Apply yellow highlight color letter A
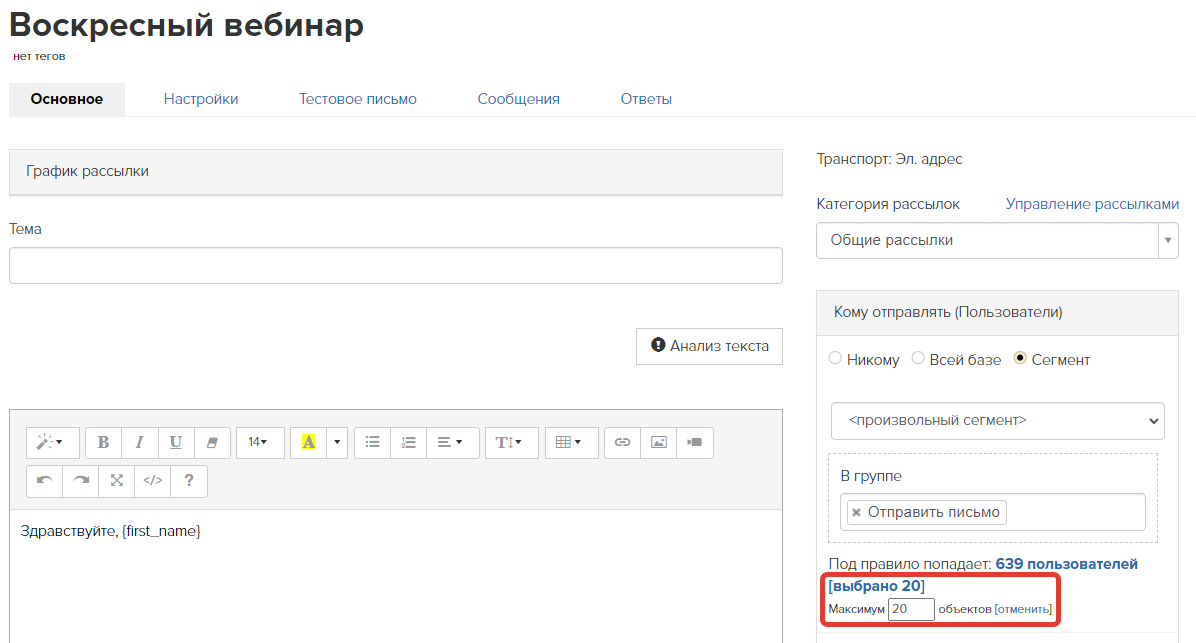The image size is (1196, 643). 309,442
